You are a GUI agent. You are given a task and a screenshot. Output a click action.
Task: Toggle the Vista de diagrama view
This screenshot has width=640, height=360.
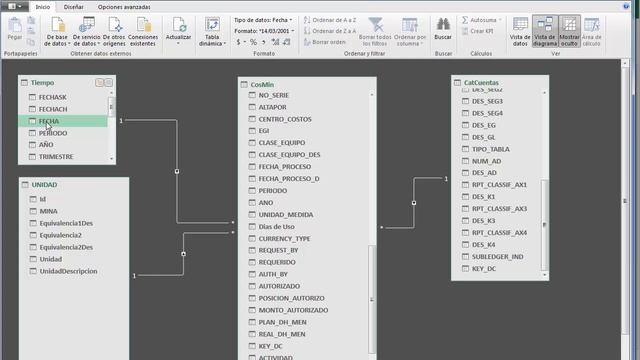(545, 31)
